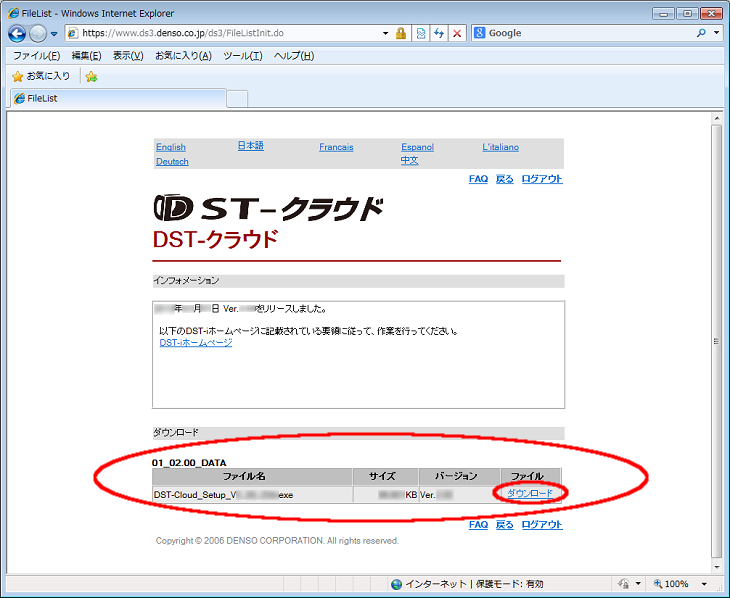The width and height of the screenshot is (730, 598).
Task: Open the recent pages dropdown arrow
Action: (x=54, y=34)
